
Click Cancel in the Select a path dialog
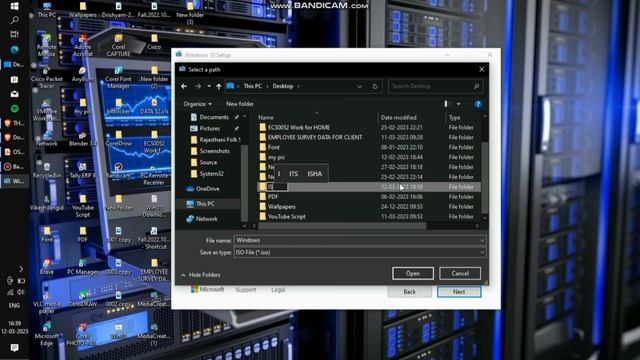[460, 273]
